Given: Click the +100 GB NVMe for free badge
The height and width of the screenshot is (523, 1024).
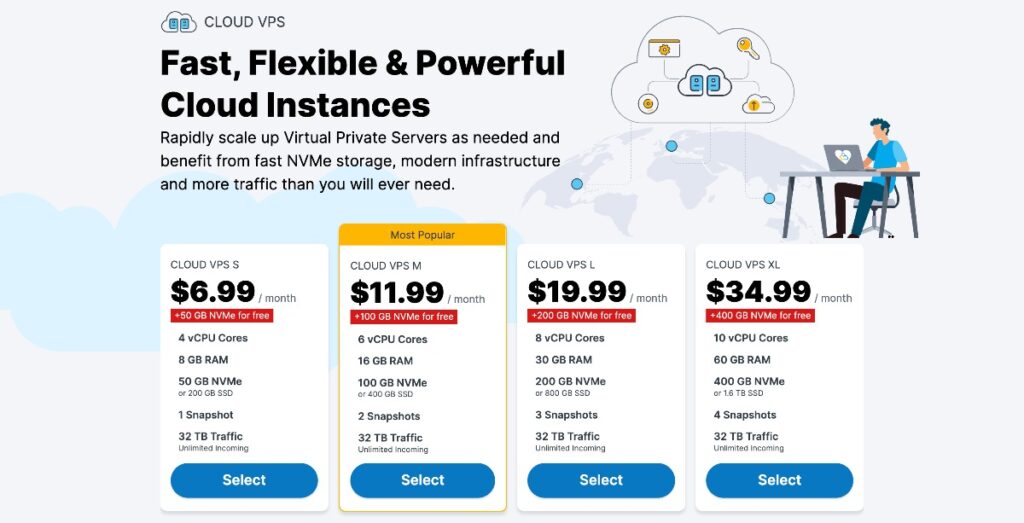Looking at the screenshot, I should [x=404, y=317].
